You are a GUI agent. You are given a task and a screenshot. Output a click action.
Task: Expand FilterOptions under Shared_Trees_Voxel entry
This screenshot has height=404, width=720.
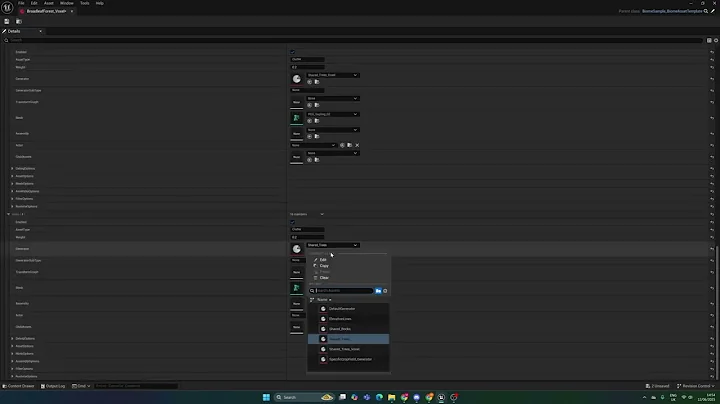pos(12,199)
